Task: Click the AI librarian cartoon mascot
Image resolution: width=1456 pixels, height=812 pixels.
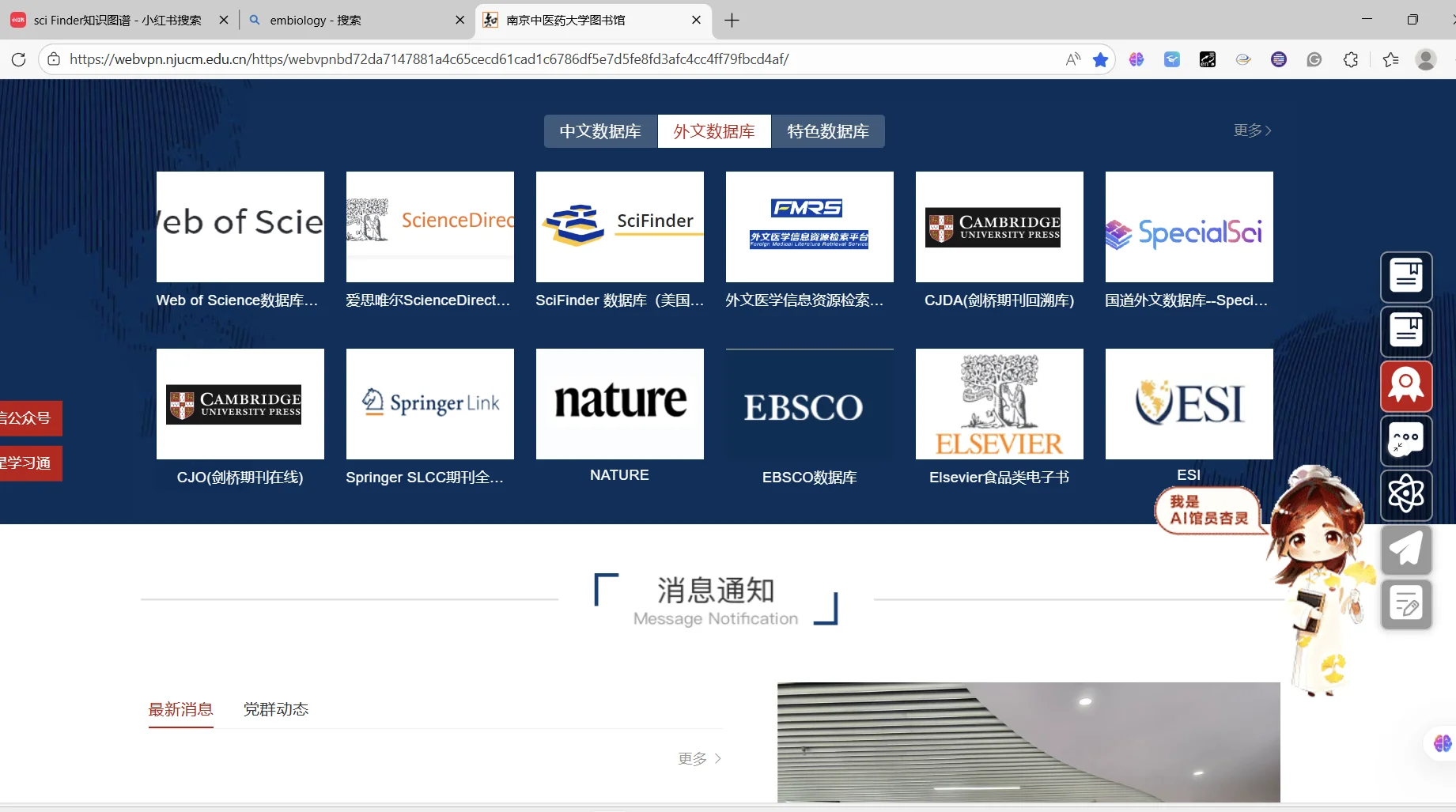Action: tap(1322, 581)
